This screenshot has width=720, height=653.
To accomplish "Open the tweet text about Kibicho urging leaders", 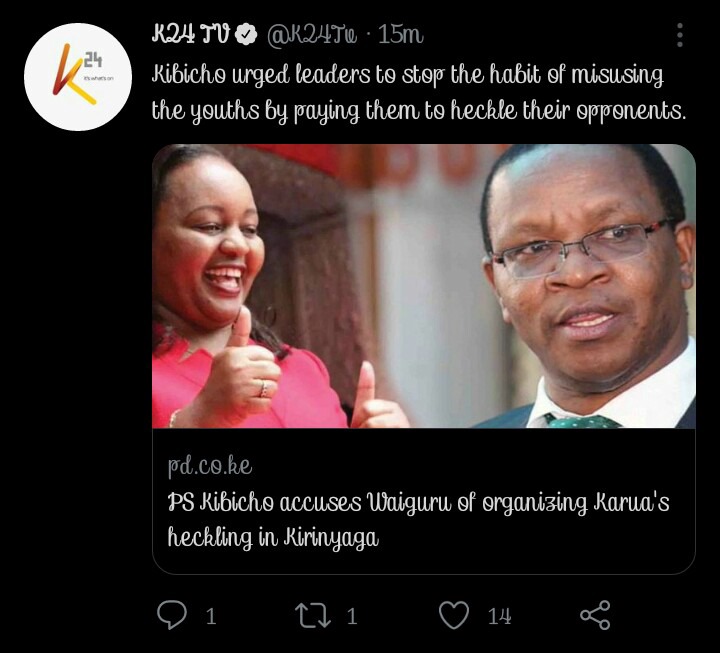I will (x=418, y=93).
